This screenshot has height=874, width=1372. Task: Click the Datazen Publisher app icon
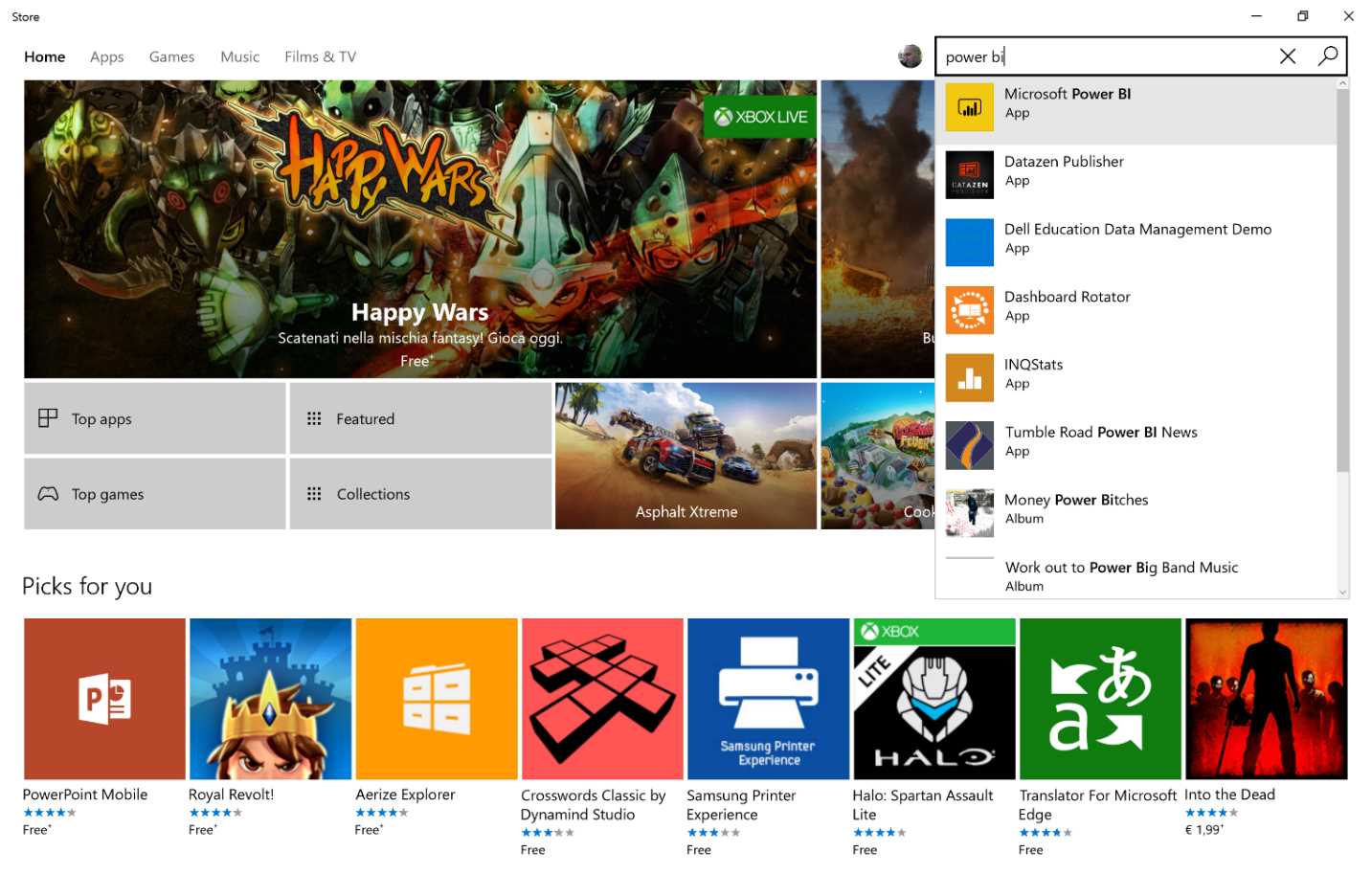tap(969, 175)
